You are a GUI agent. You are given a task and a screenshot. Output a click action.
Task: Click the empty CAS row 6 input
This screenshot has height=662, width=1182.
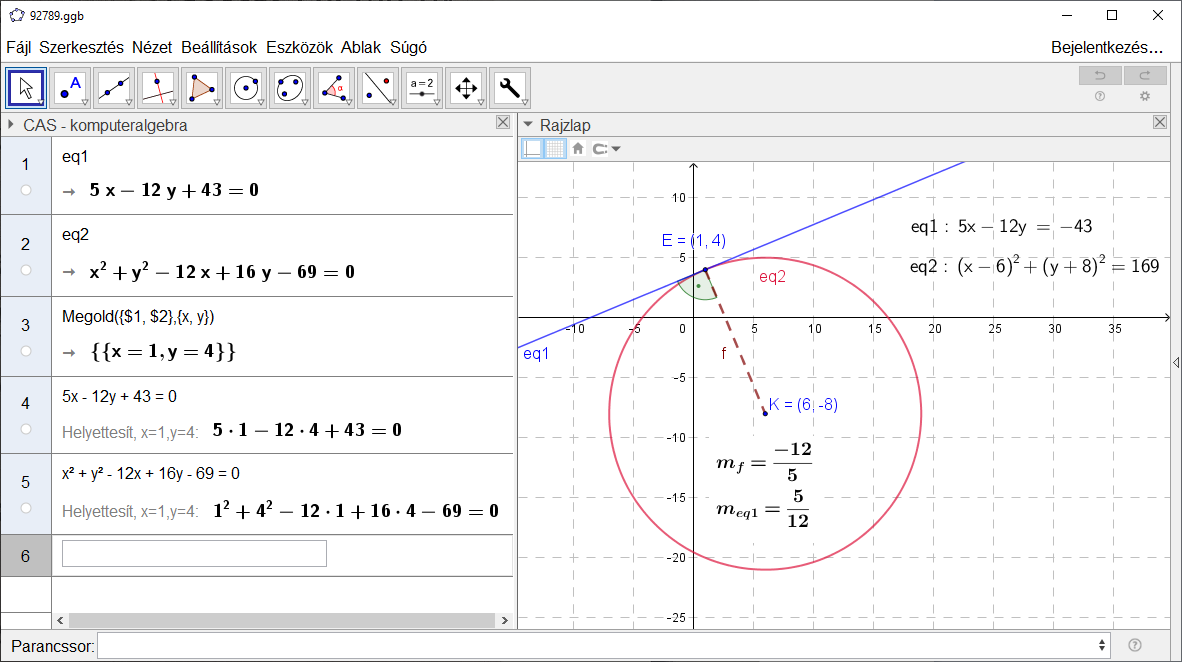(194, 553)
